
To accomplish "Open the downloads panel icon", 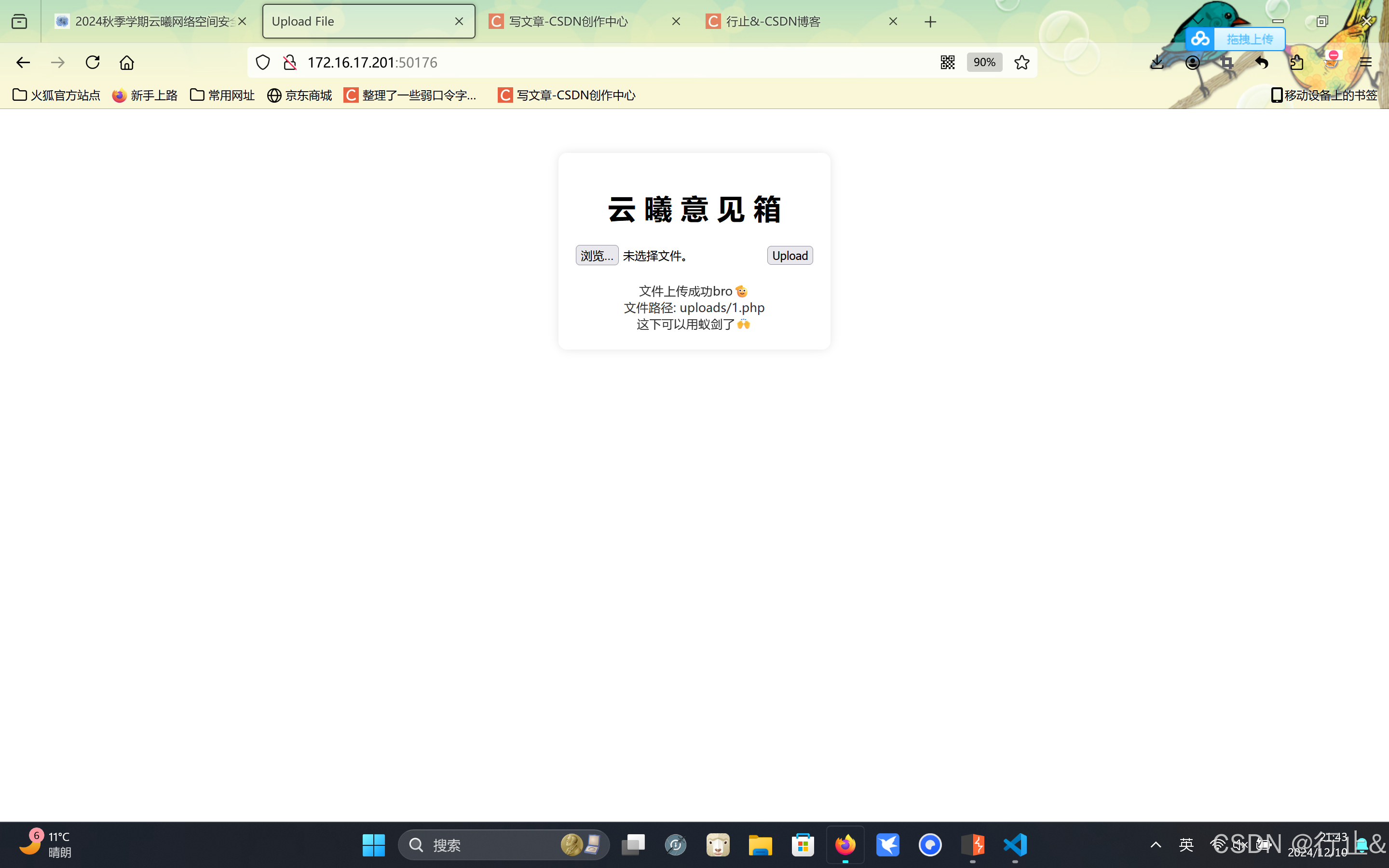I will [1157, 63].
